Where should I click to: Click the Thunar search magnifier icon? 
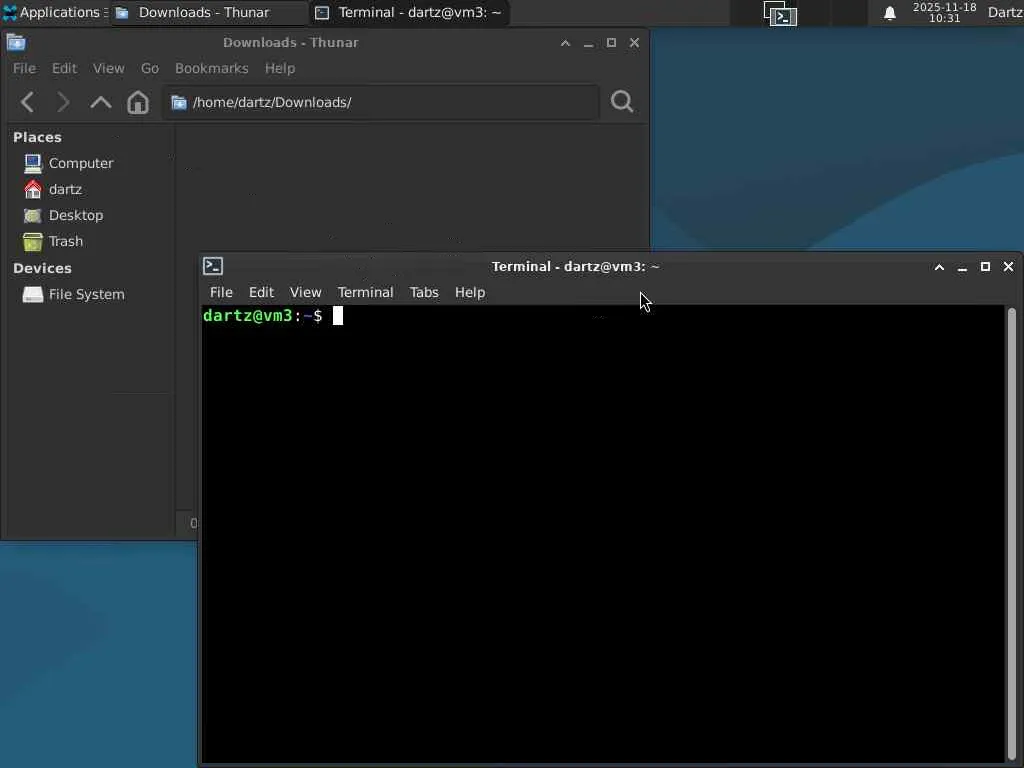pyautogui.click(x=622, y=101)
